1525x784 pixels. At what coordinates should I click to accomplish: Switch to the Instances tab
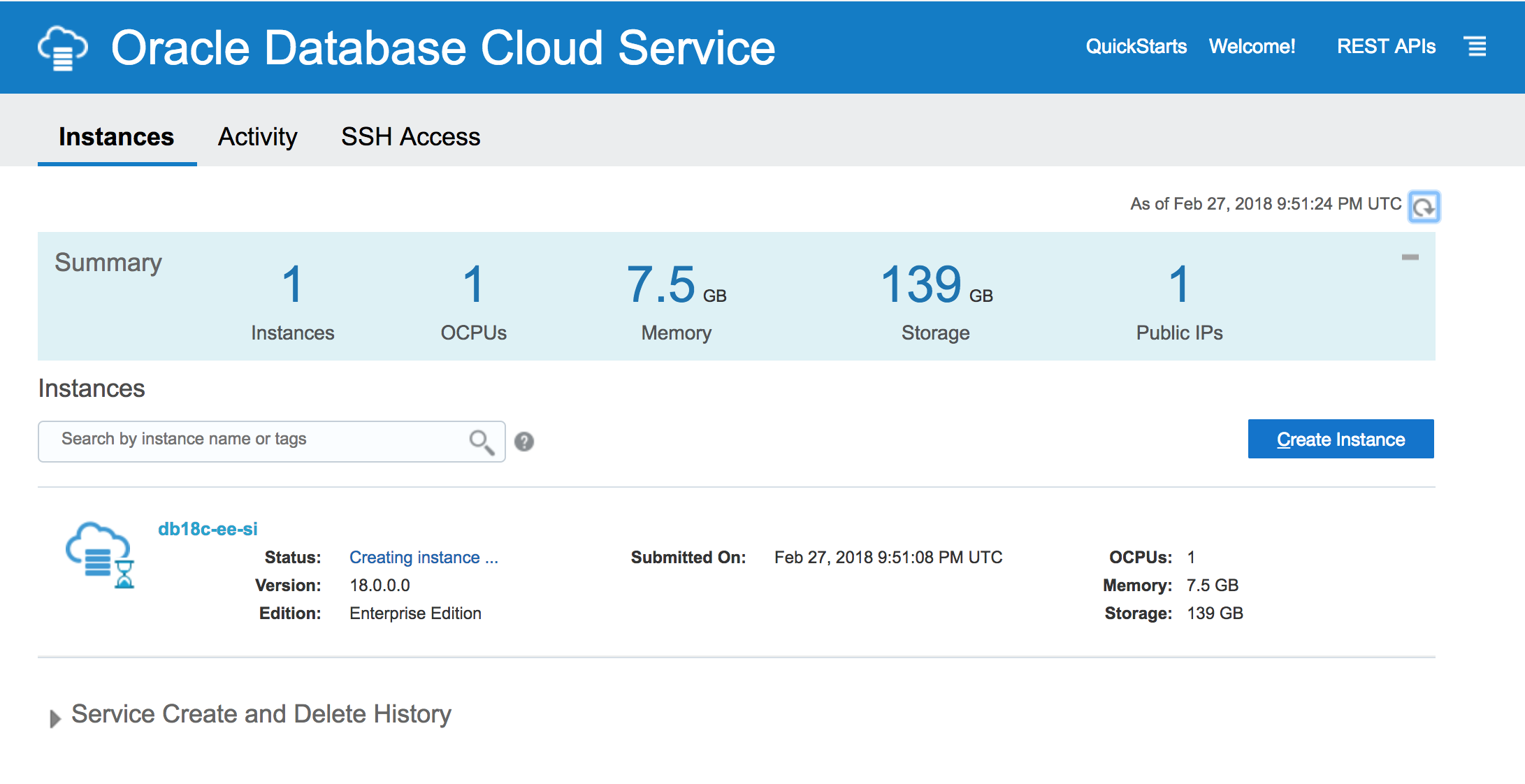pos(117,136)
